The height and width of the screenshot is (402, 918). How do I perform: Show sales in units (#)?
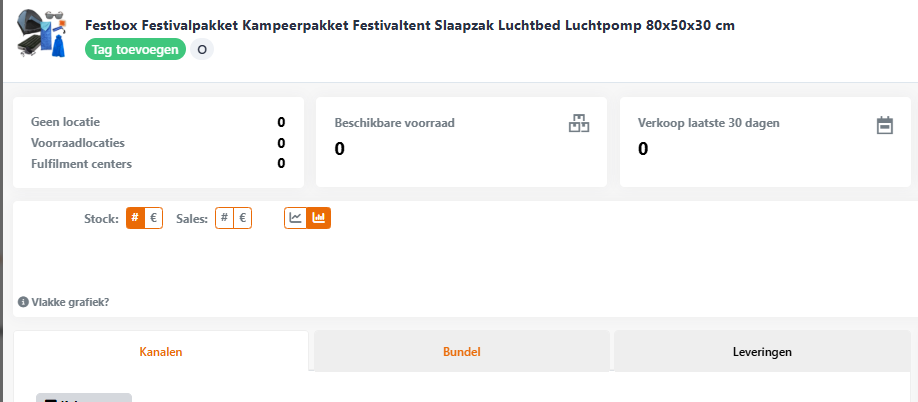pyautogui.click(x=225, y=218)
